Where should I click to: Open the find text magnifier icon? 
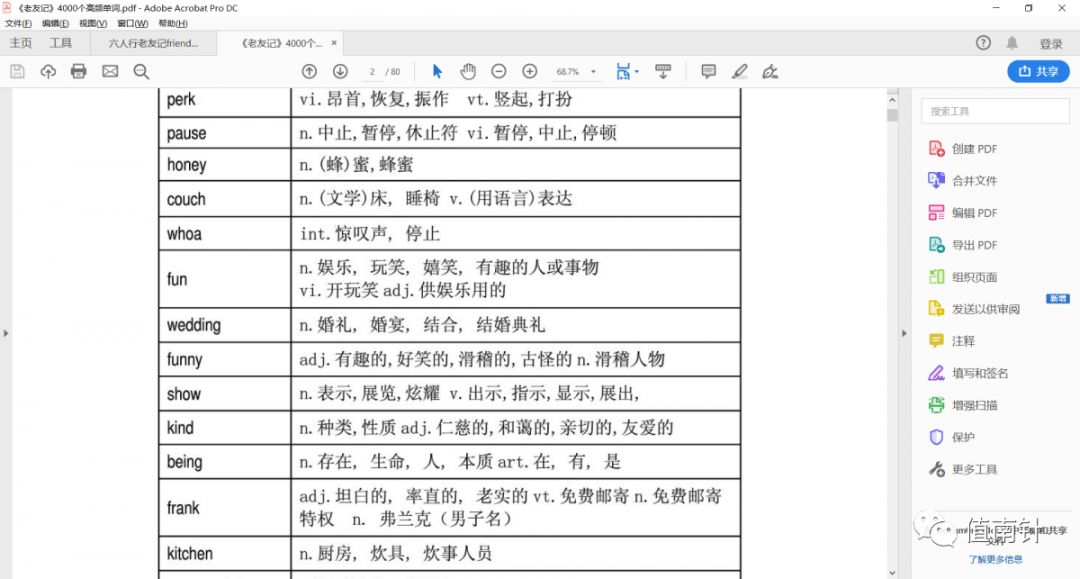click(x=141, y=72)
